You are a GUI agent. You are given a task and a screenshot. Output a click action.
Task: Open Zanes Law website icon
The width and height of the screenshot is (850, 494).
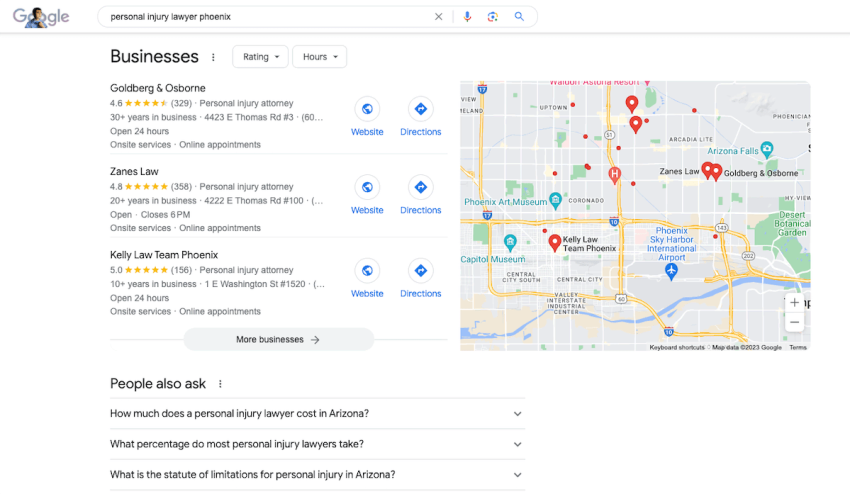pos(367,187)
